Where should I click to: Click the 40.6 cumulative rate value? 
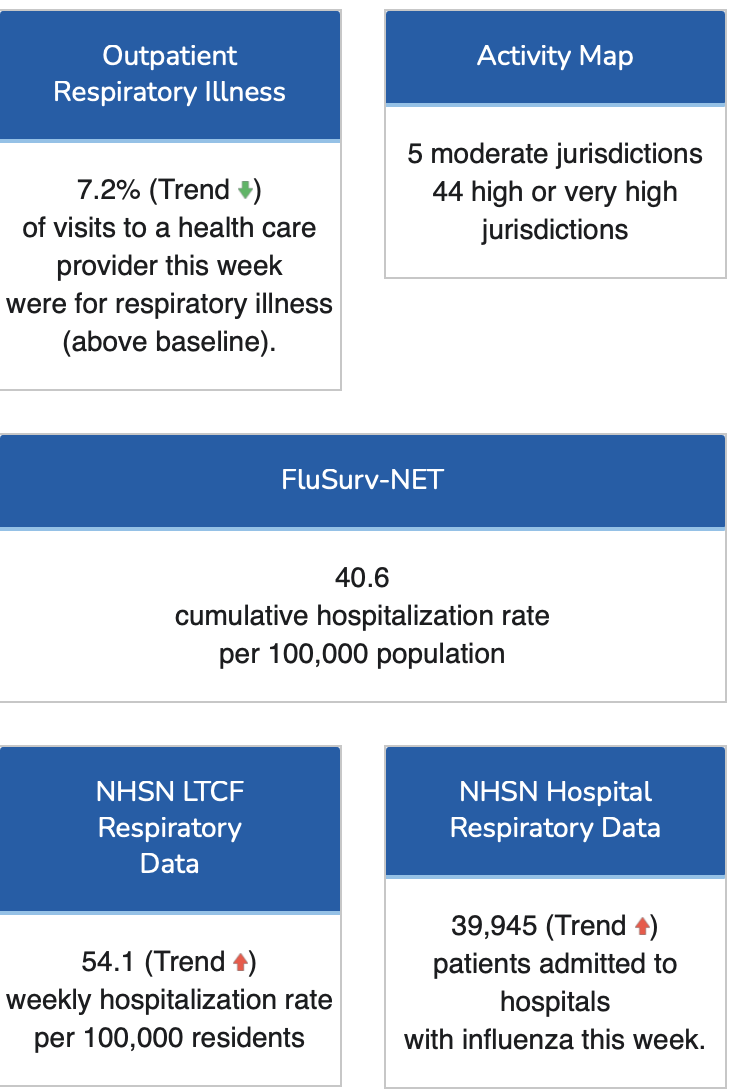362,577
